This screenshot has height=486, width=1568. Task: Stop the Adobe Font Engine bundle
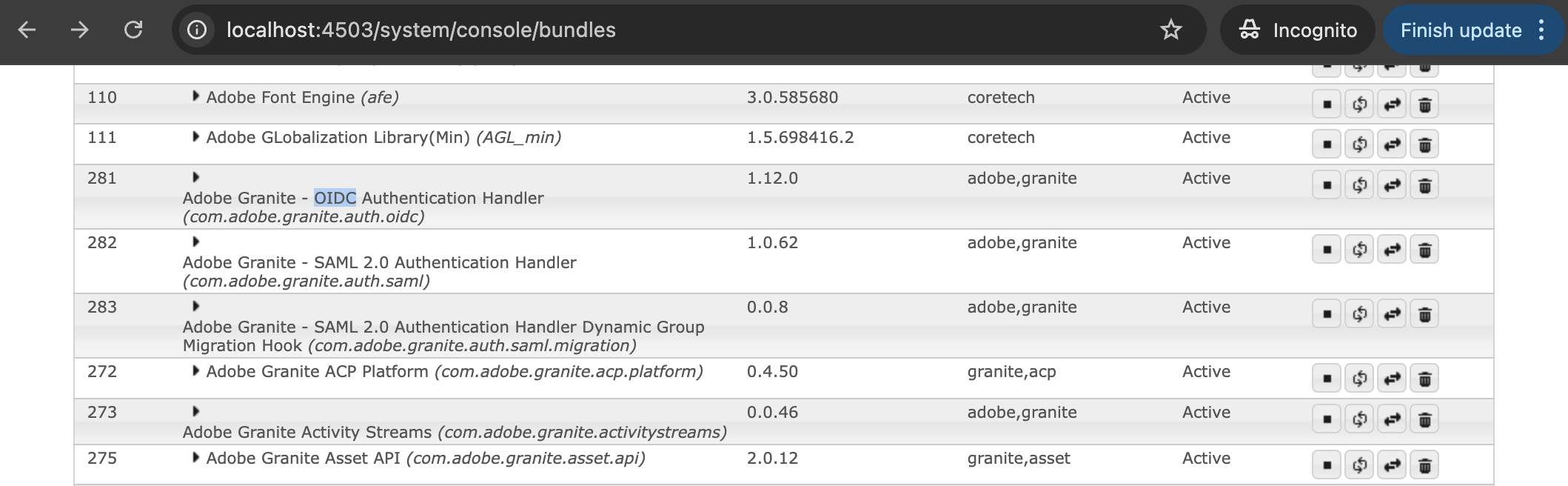point(1327,104)
